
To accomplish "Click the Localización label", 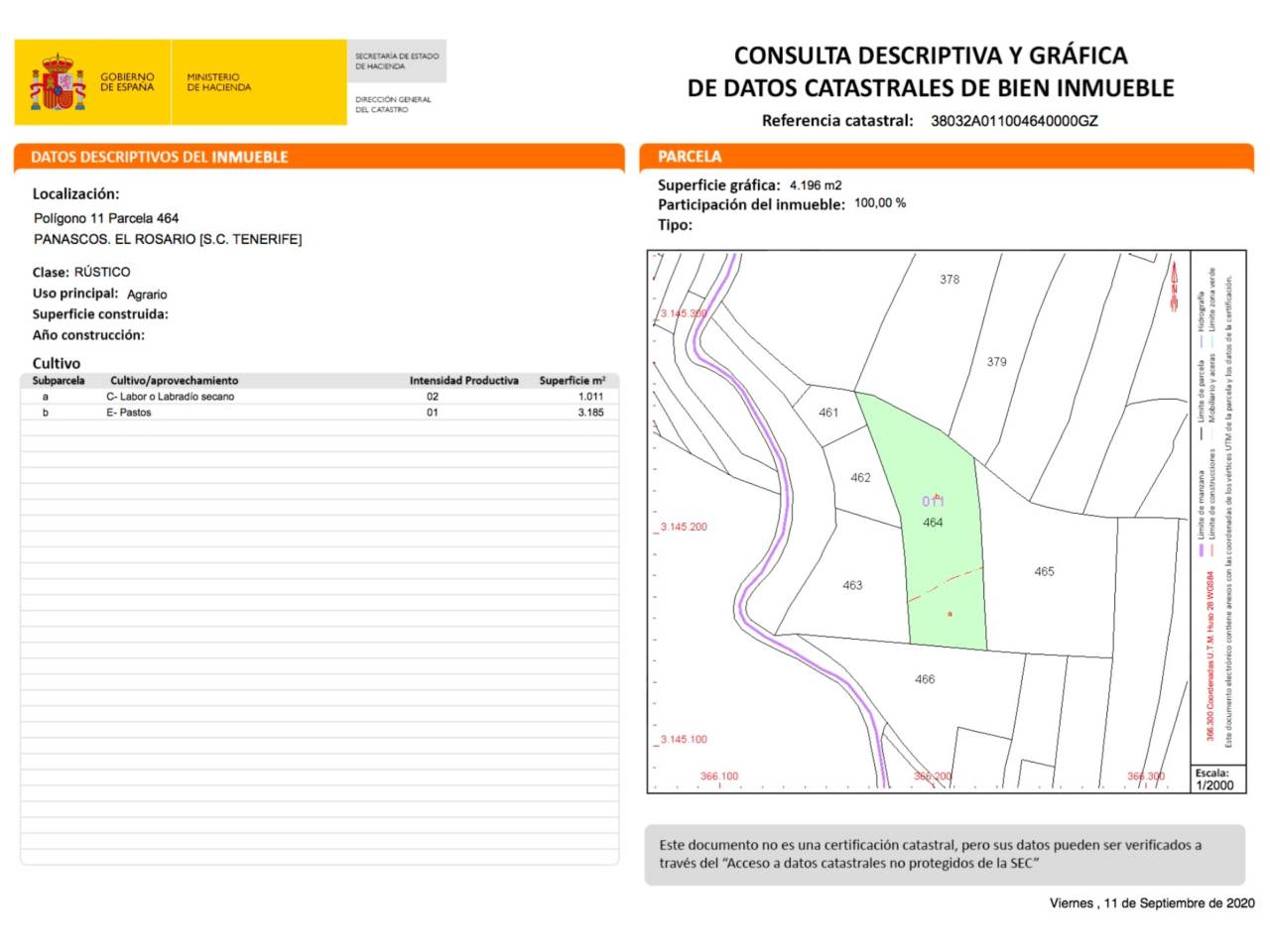I will coord(75,194).
